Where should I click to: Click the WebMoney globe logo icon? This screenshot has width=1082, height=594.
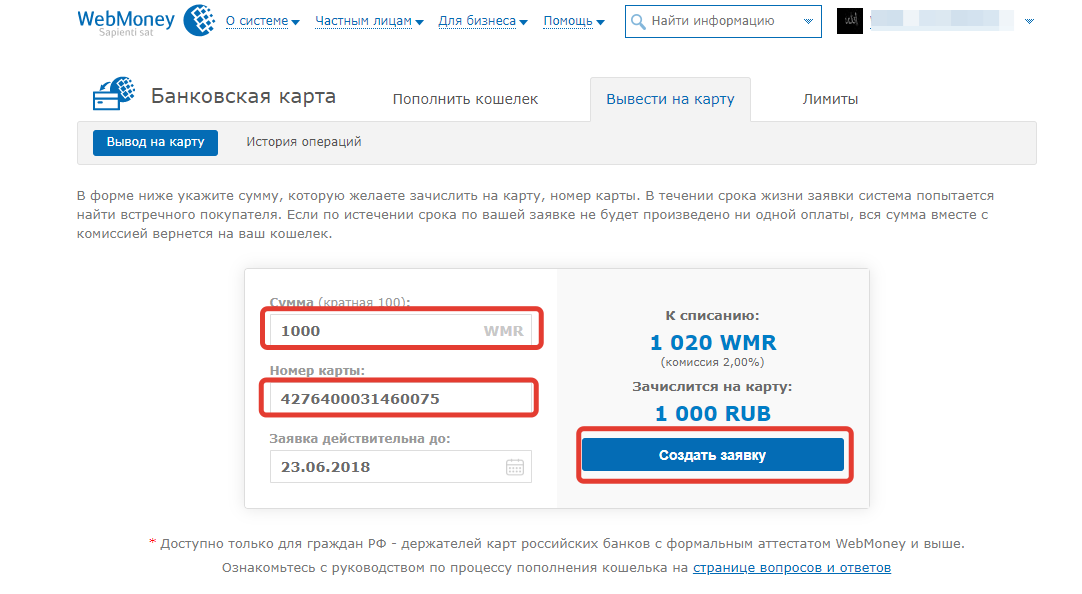pyautogui.click(x=199, y=20)
